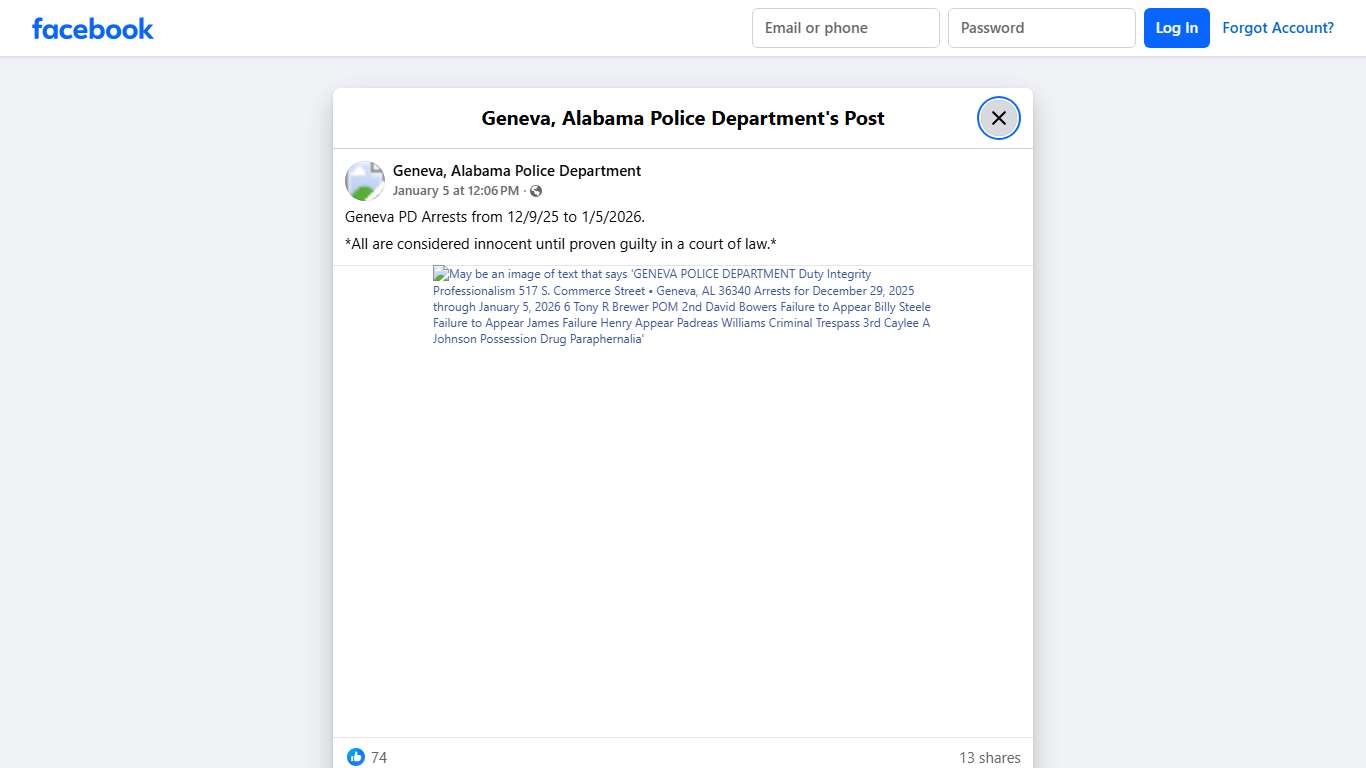The image size is (1366, 768).
Task: Click the blue Log In button
Action: point(1176,28)
